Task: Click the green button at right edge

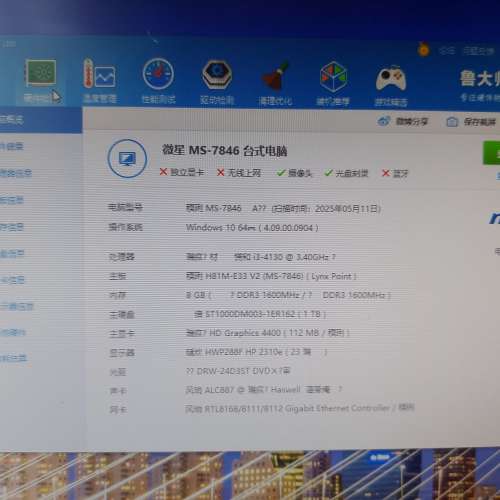Action: (492, 153)
